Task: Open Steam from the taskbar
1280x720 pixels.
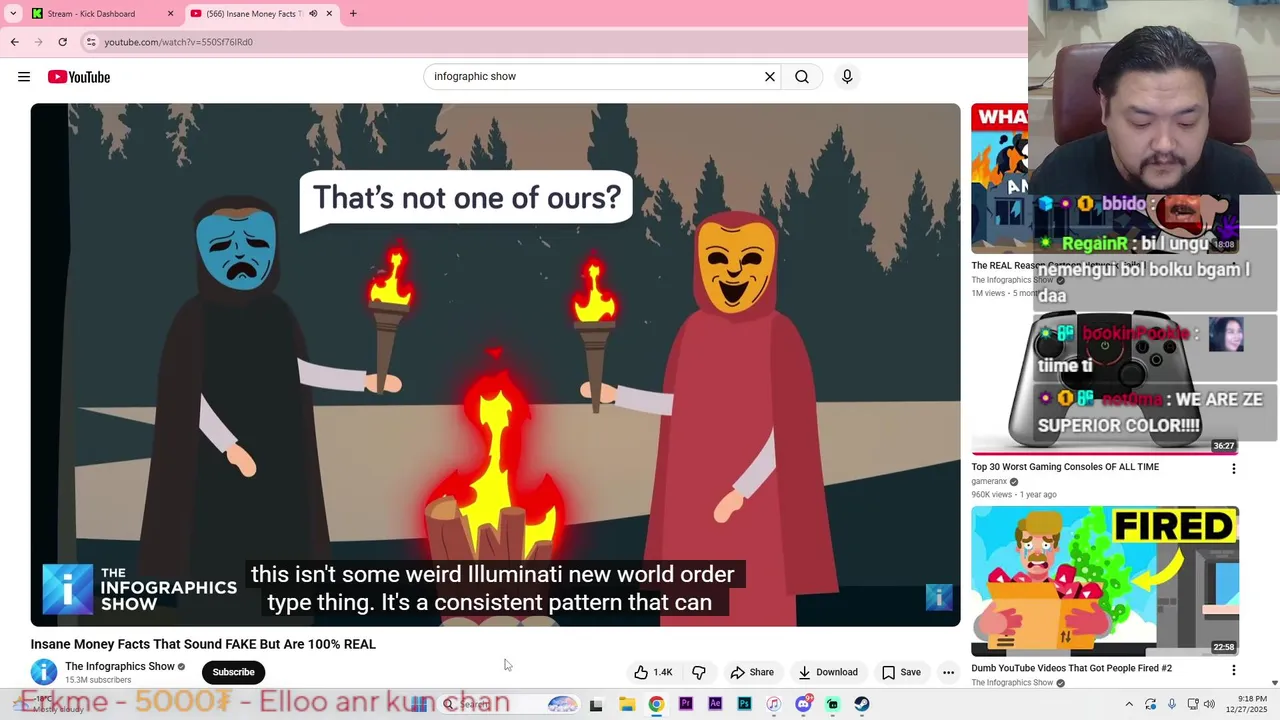Action: pos(862,704)
